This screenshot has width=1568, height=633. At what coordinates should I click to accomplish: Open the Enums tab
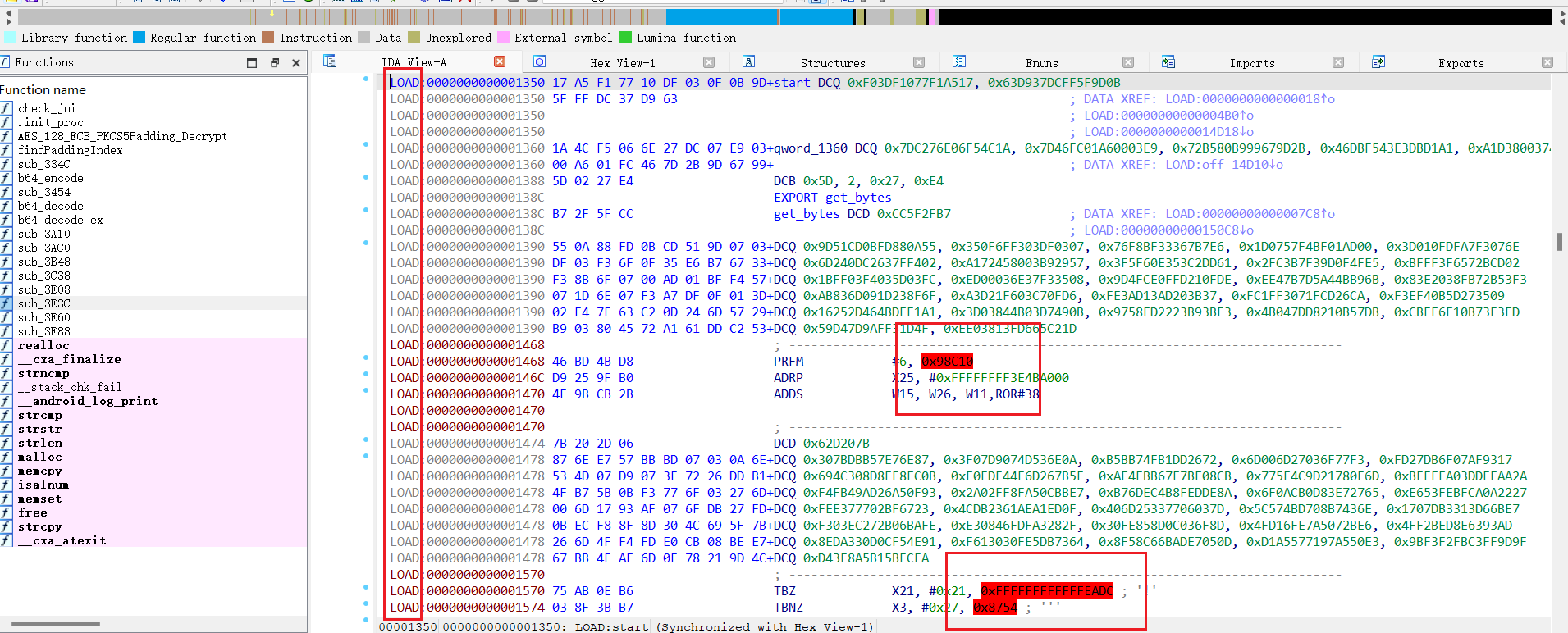1042,63
